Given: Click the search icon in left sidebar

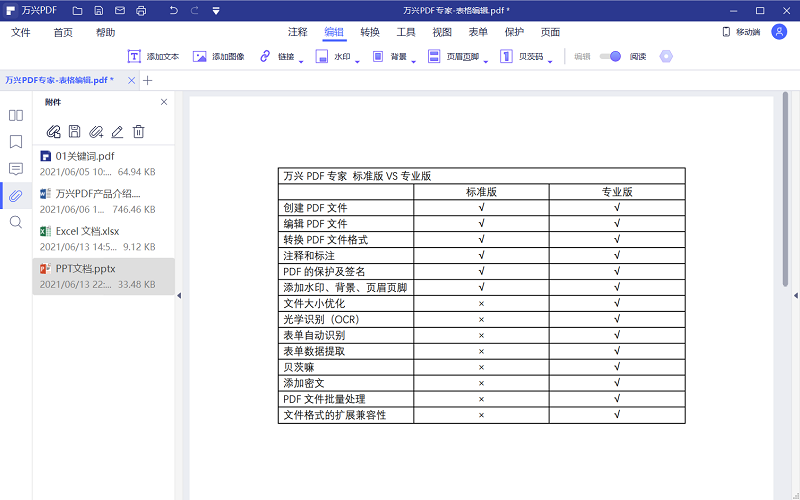Looking at the screenshot, I should 16,222.
